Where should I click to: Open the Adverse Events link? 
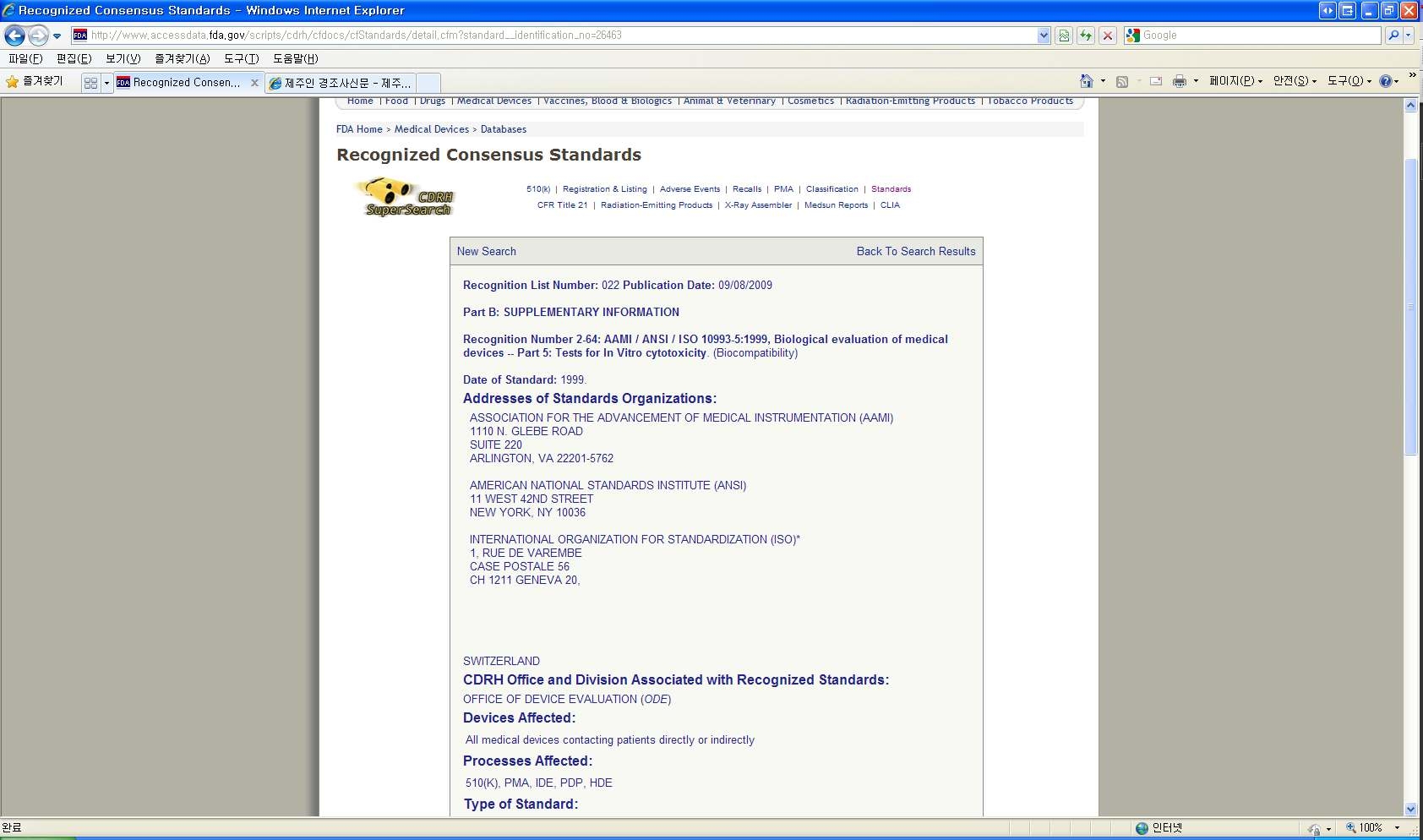(x=690, y=189)
